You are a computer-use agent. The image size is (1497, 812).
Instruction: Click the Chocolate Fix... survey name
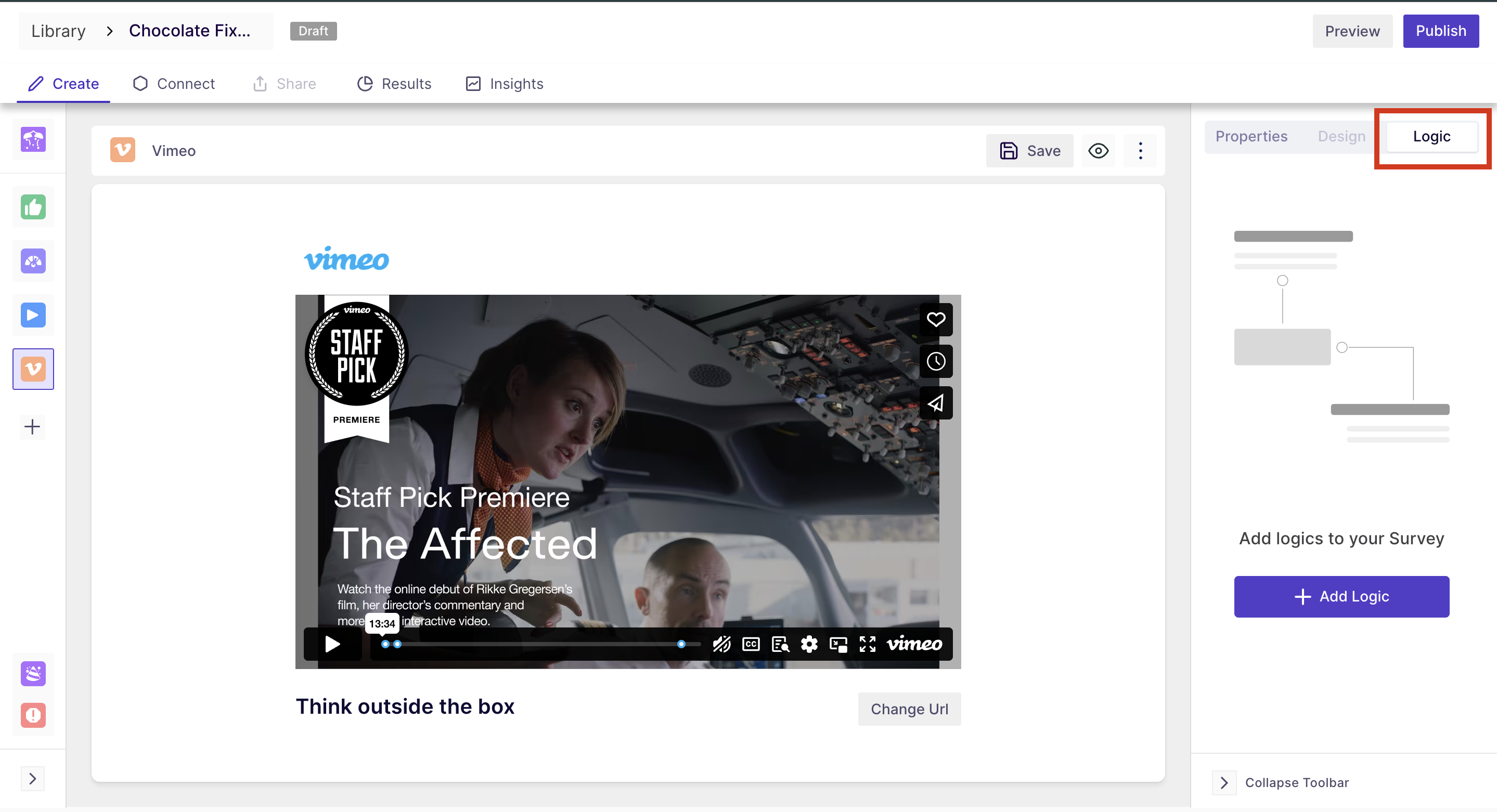189,31
